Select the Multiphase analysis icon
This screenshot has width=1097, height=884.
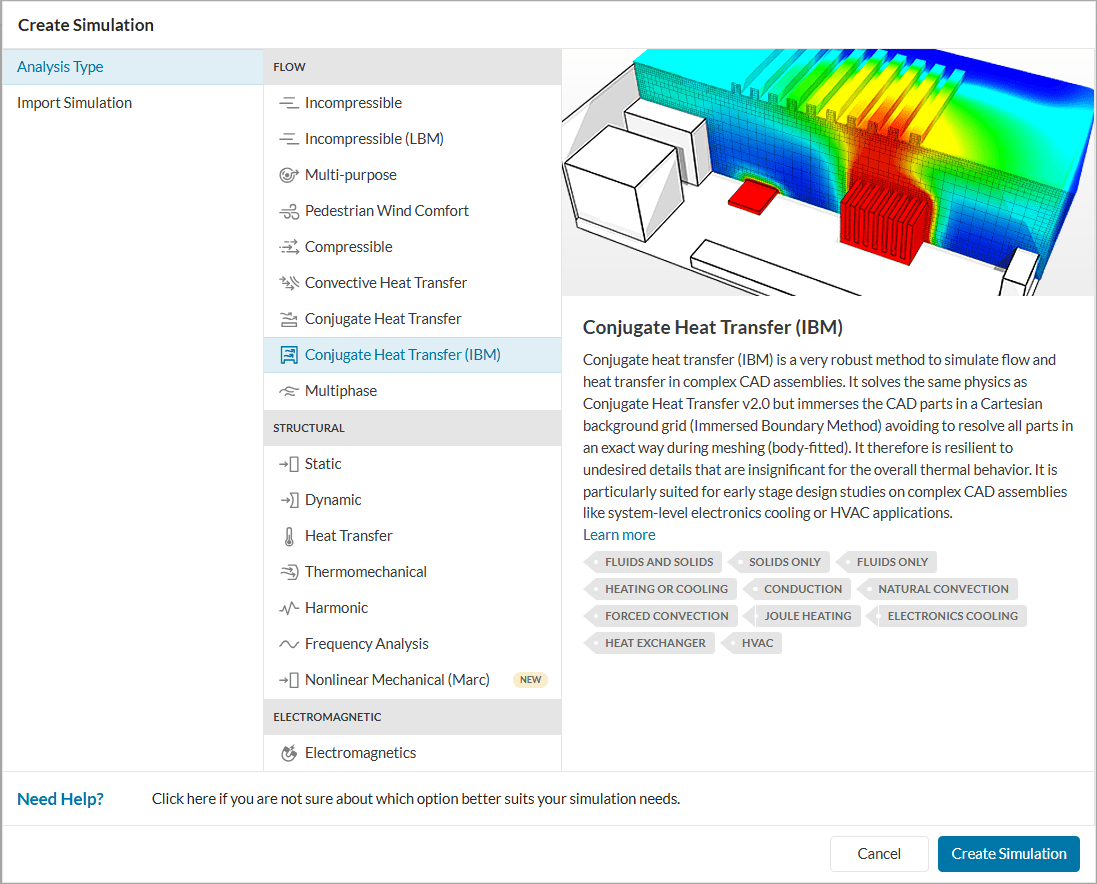[288, 391]
